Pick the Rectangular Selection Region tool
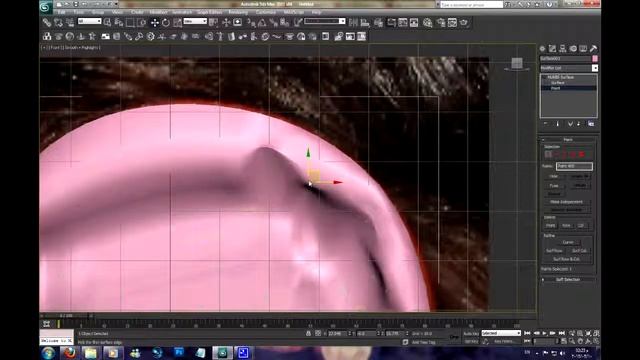 coord(130,22)
